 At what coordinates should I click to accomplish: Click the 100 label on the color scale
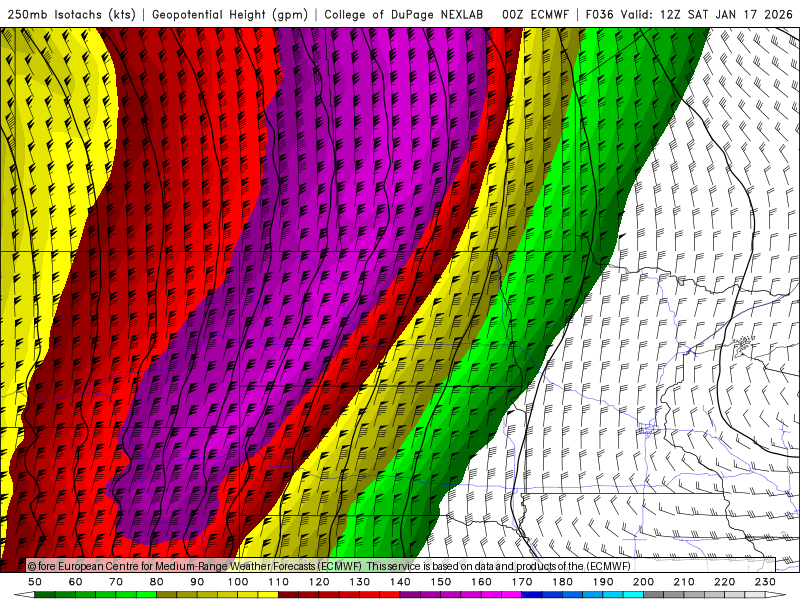click(x=238, y=582)
